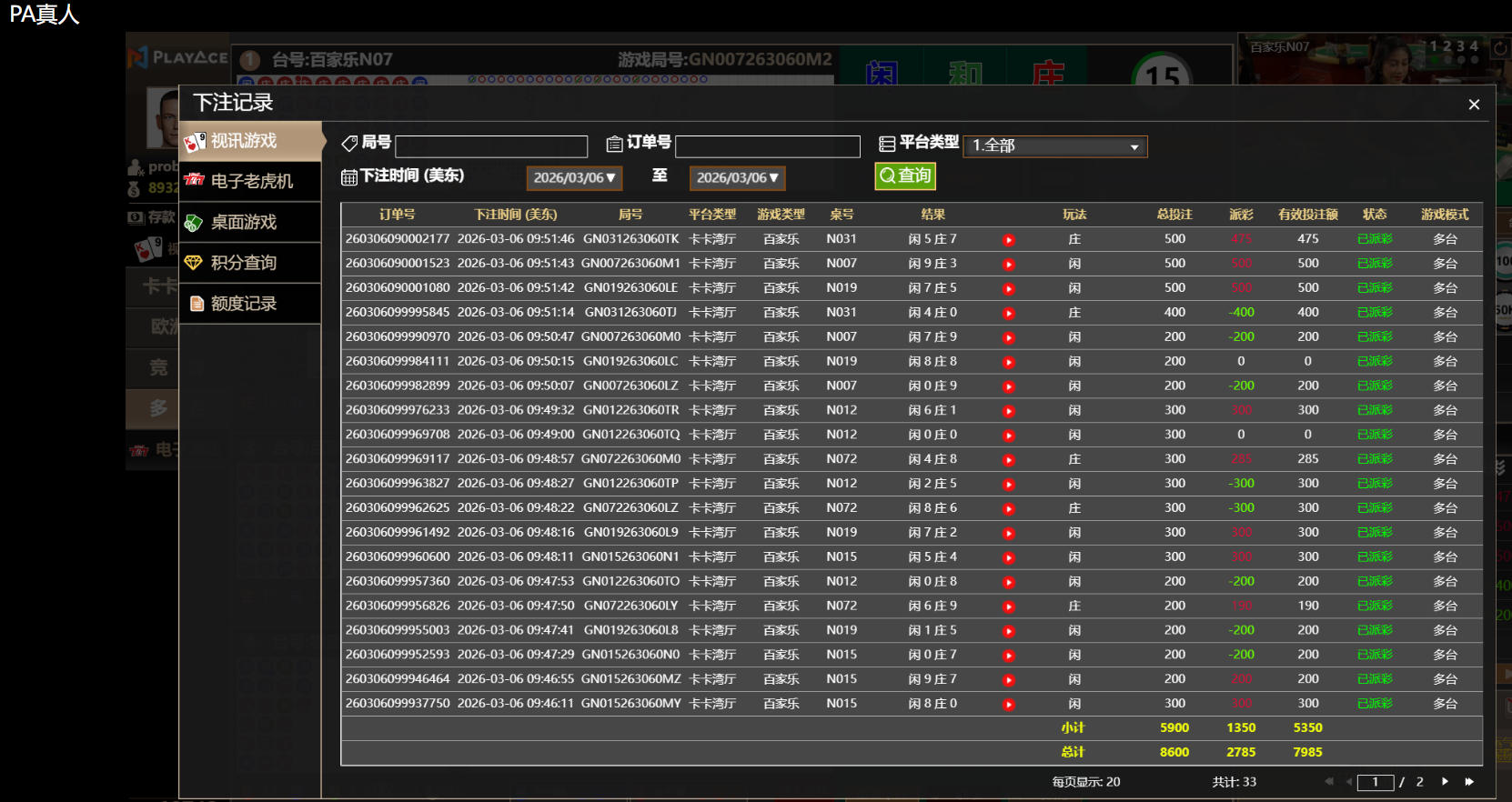Jump to the last page arrow
Viewport: 1512px width, 802px height.
coord(1469,782)
